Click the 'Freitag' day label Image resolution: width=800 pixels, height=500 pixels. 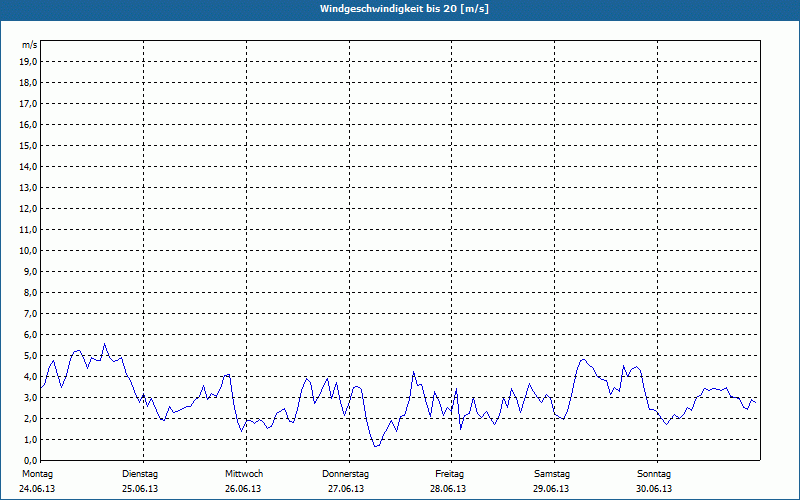point(449,474)
